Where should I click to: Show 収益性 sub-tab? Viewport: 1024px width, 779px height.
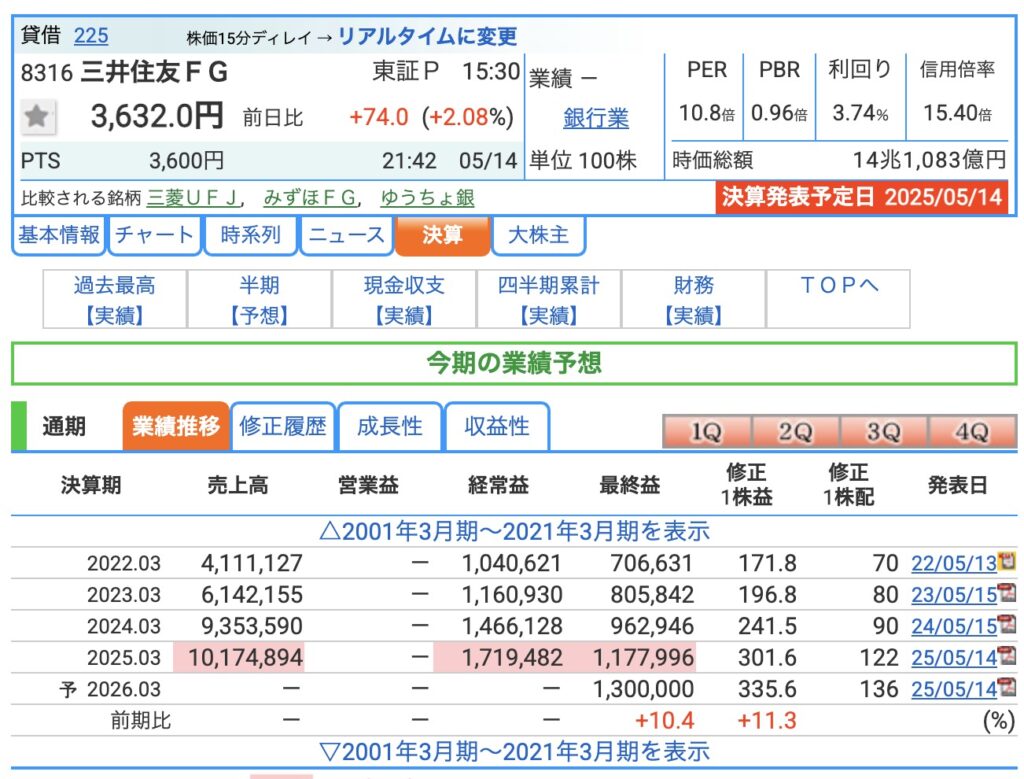point(497,426)
